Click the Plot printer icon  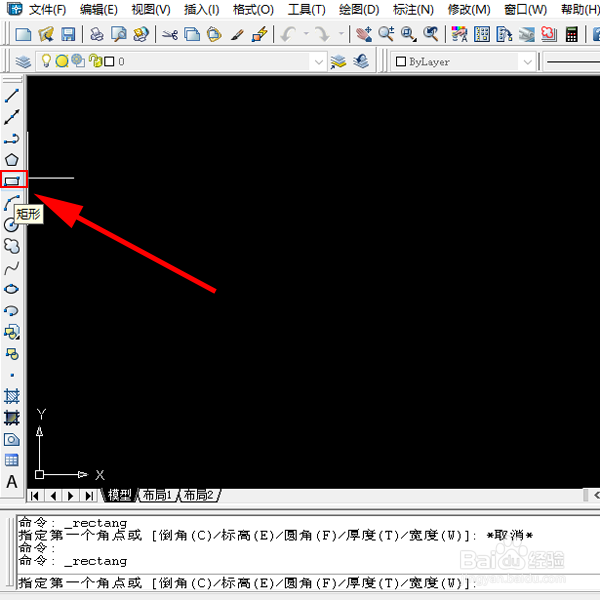pos(96,34)
